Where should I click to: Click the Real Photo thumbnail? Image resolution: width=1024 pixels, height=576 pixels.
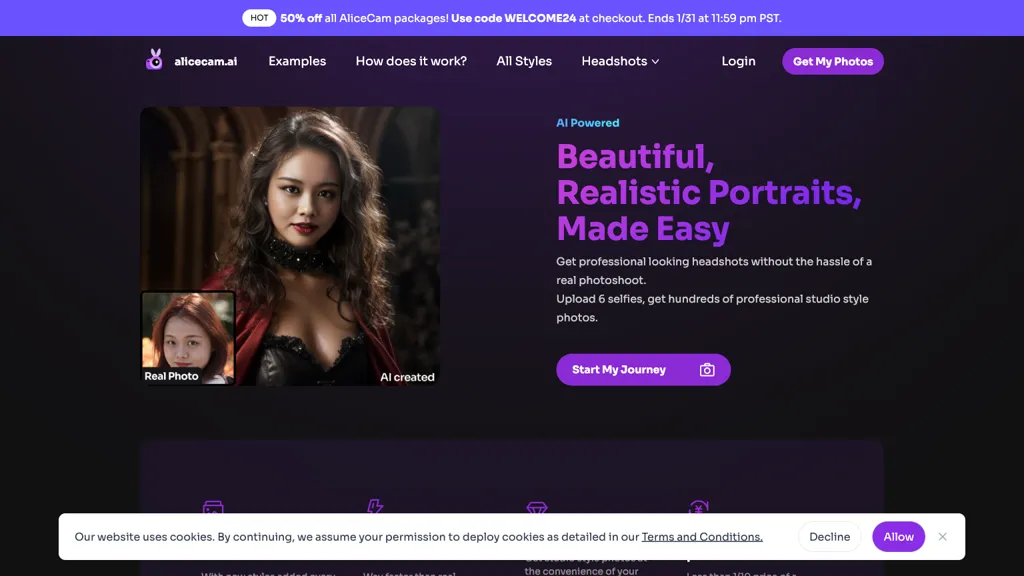pyautogui.click(x=187, y=336)
